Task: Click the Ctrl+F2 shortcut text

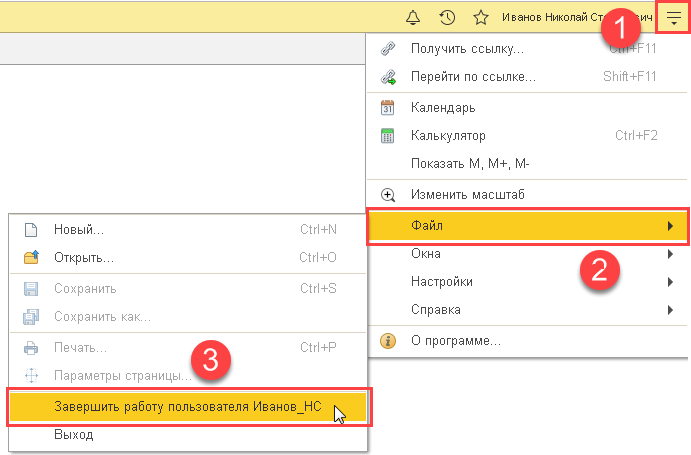Action: [636, 136]
